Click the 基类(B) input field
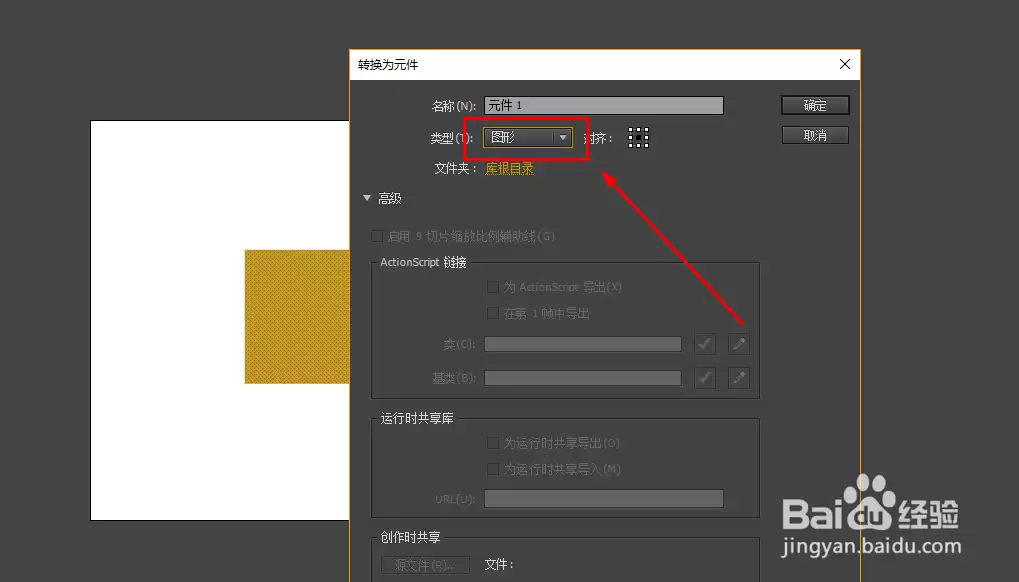 [x=583, y=377]
